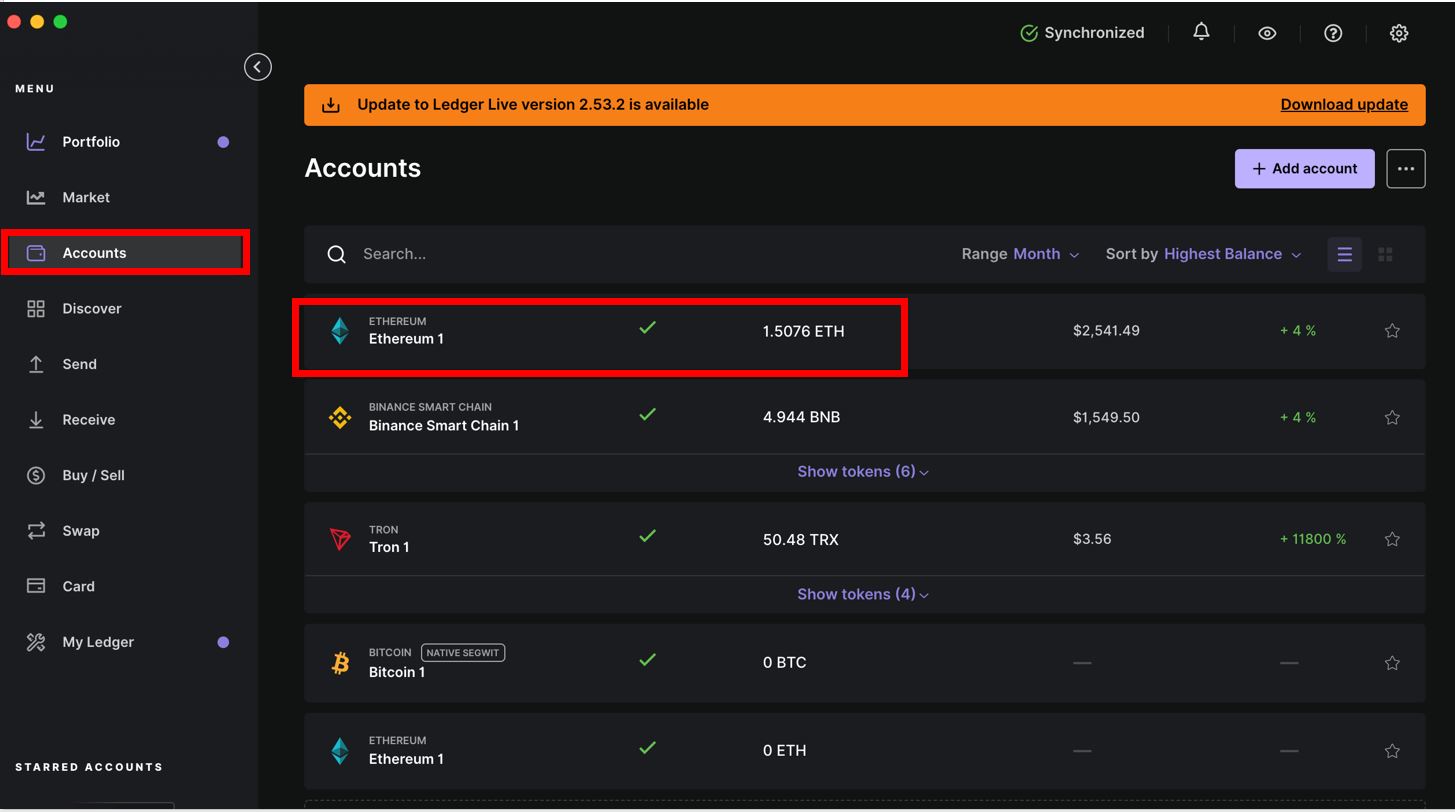Click Ethereum icon of 0 ETH account
The width and height of the screenshot is (1455, 812).
tap(340, 751)
